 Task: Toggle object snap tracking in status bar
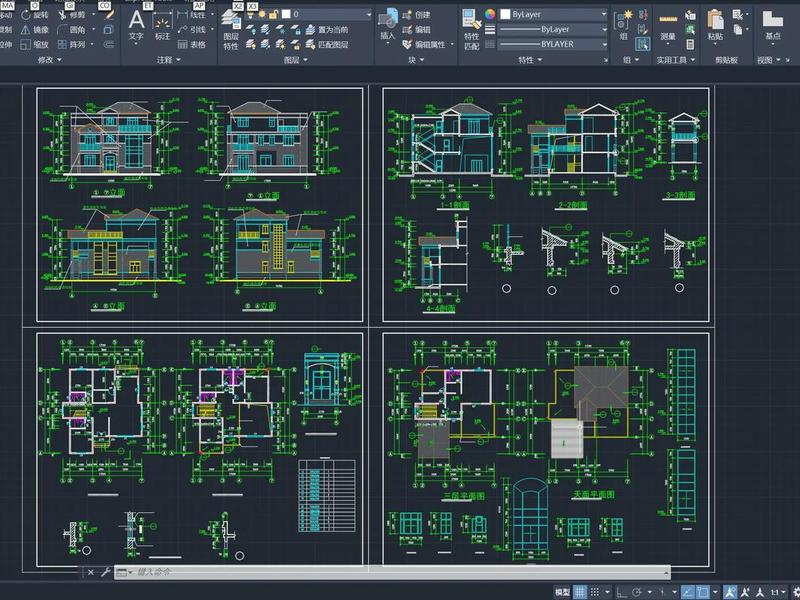pos(687,592)
